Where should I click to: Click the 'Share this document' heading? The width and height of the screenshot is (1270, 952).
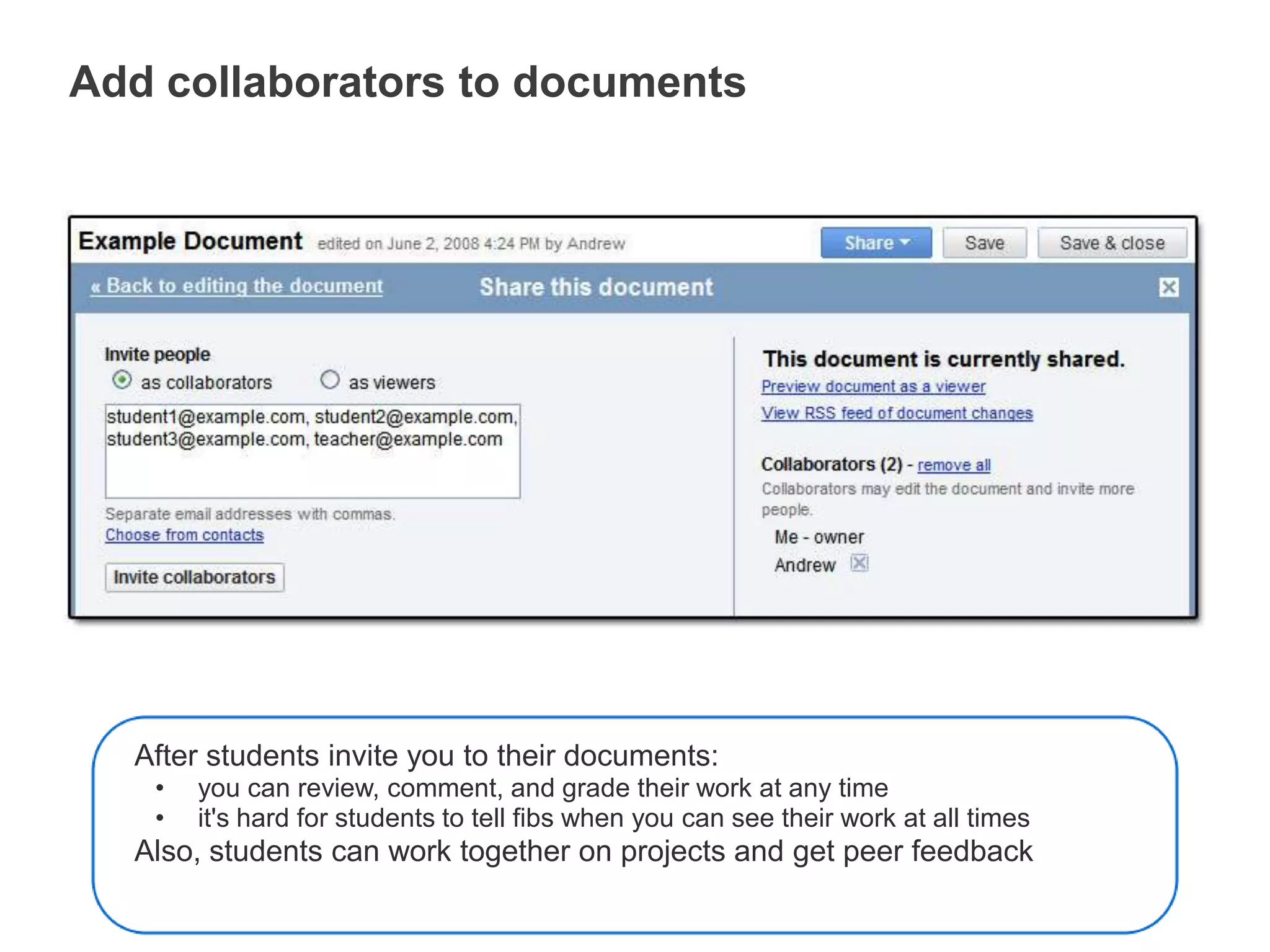(x=596, y=287)
